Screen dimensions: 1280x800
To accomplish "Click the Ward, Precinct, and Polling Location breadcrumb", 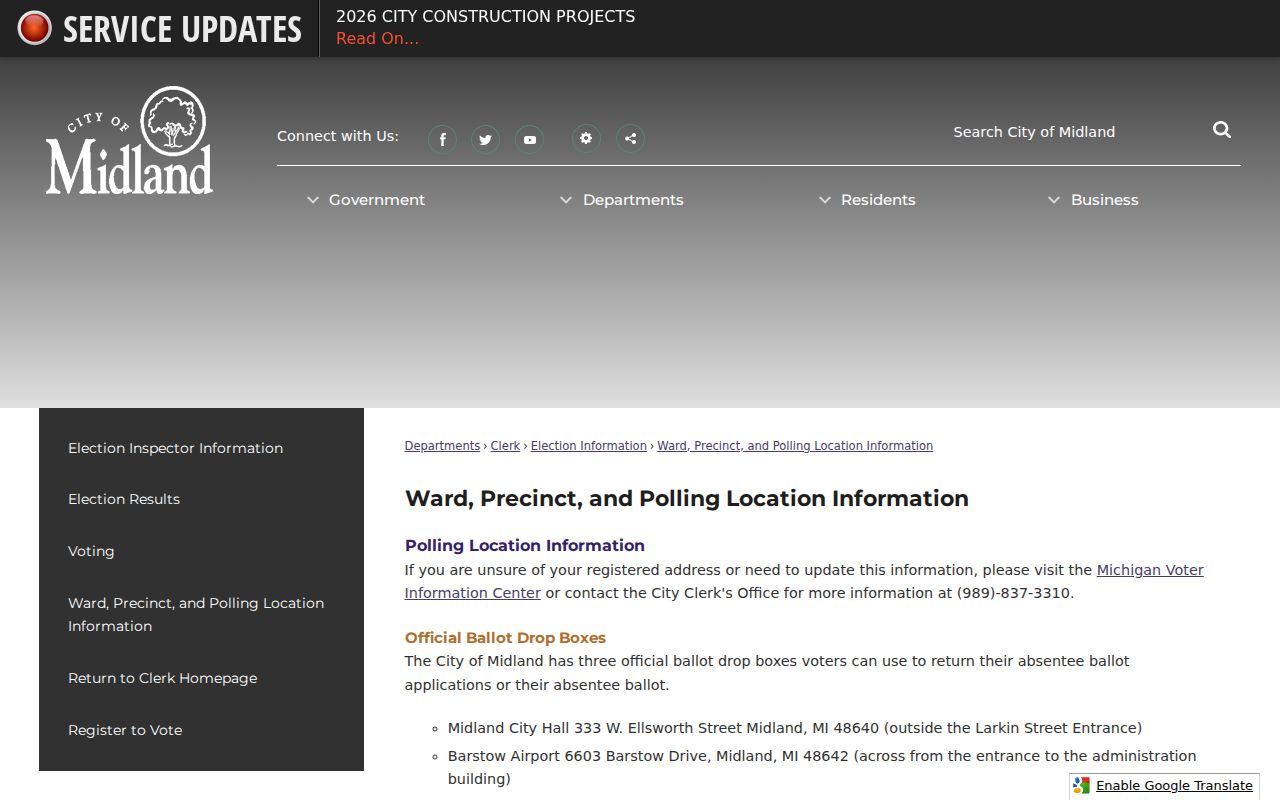I will [795, 446].
